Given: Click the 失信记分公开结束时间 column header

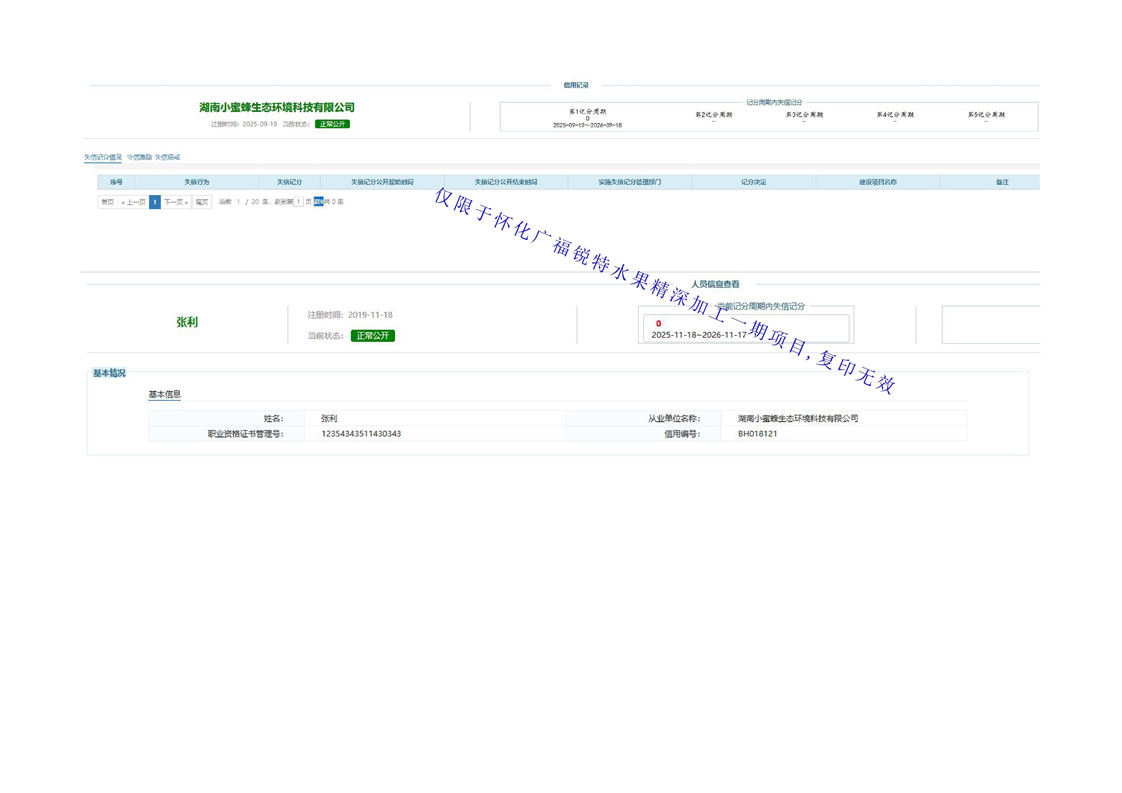Looking at the screenshot, I should [506, 183].
